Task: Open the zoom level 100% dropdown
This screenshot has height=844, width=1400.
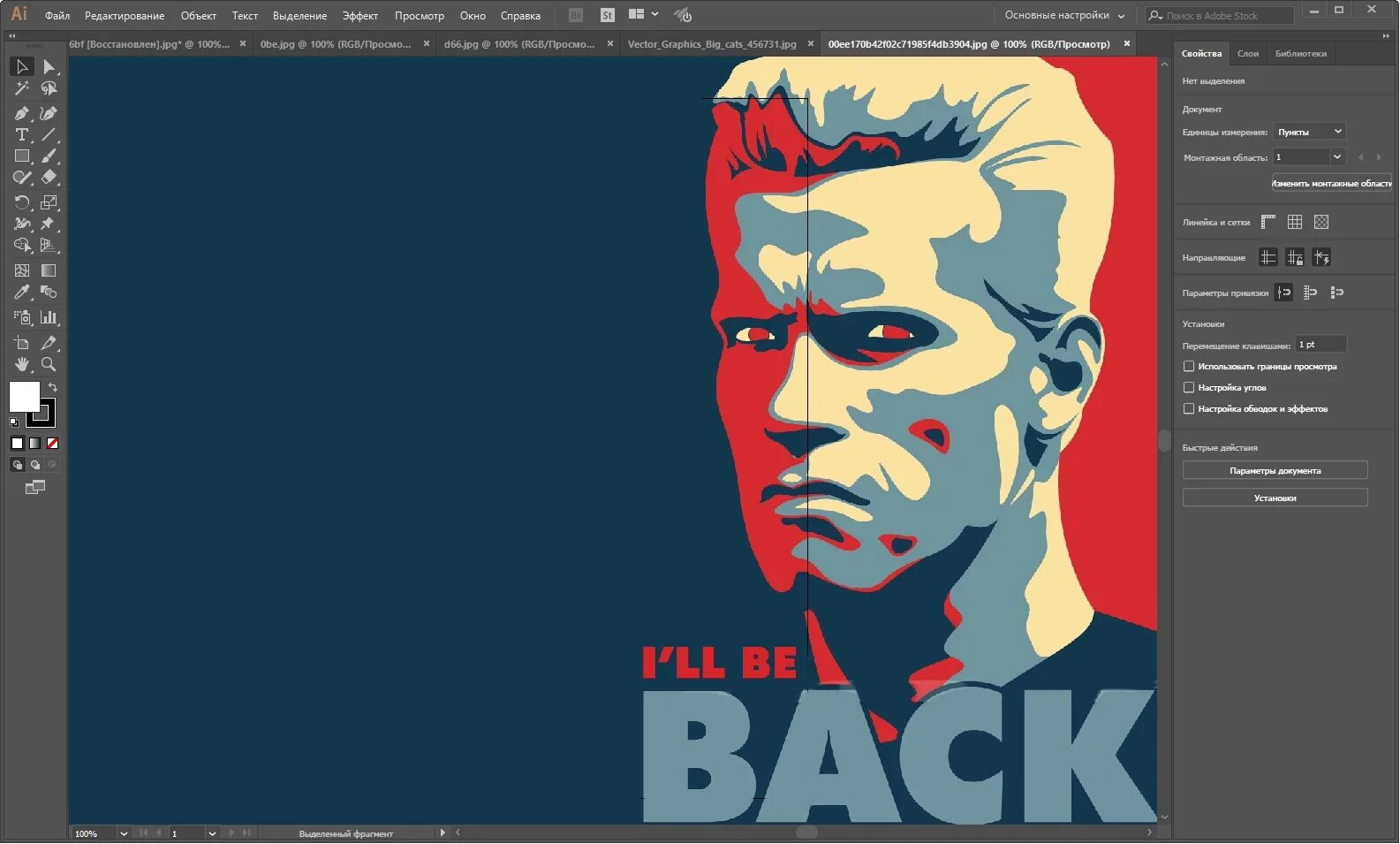Action: coord(124,833)
